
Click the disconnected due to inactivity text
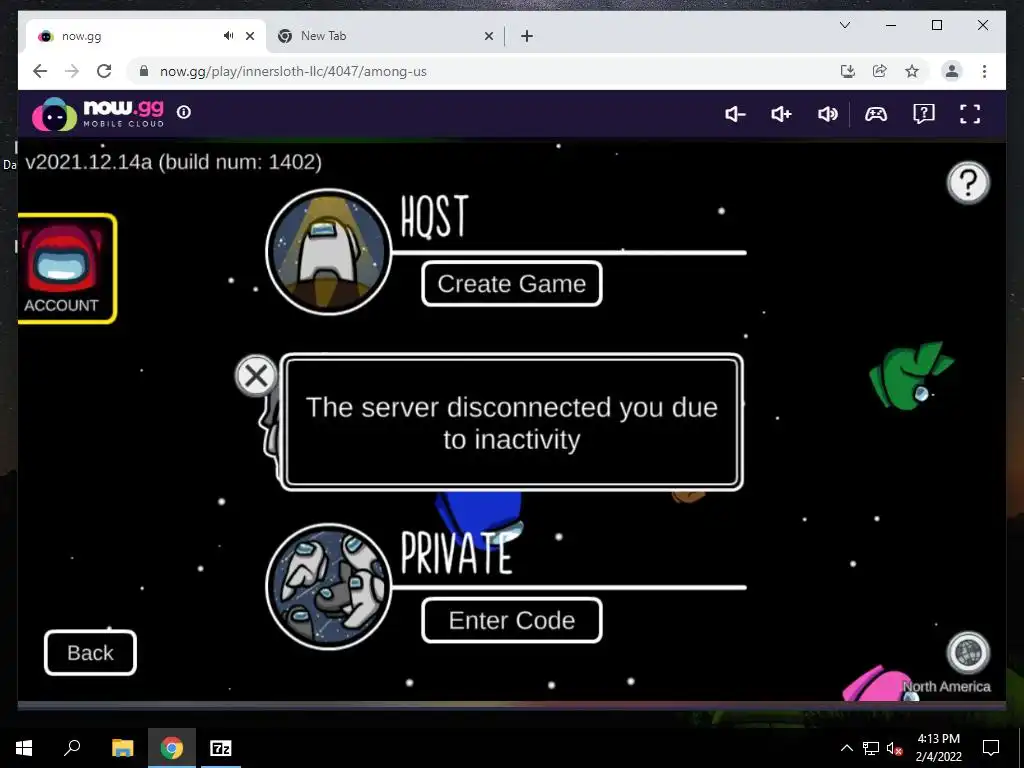tap(511, 423)
